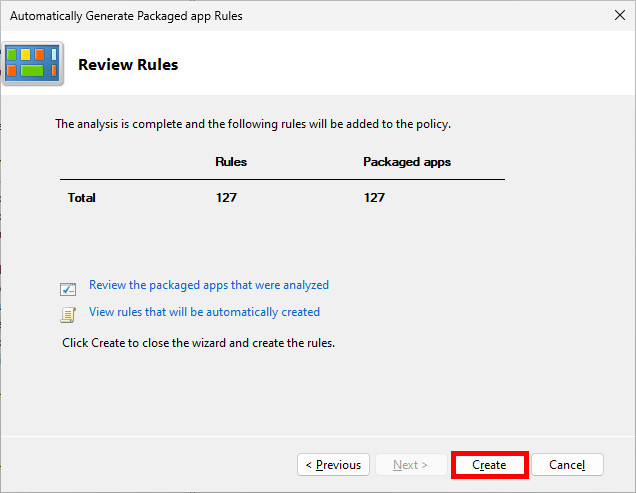
Task: Click the 'Total' row label
Action: [x=82, y=198]
